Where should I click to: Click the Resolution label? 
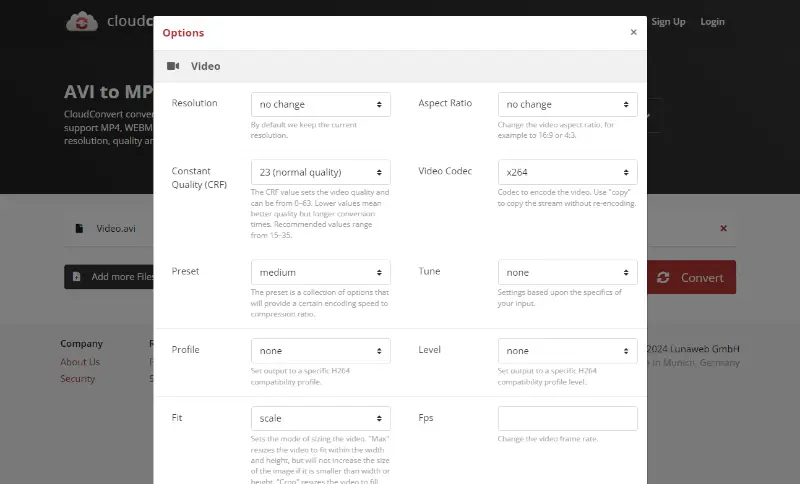[194, 103]
